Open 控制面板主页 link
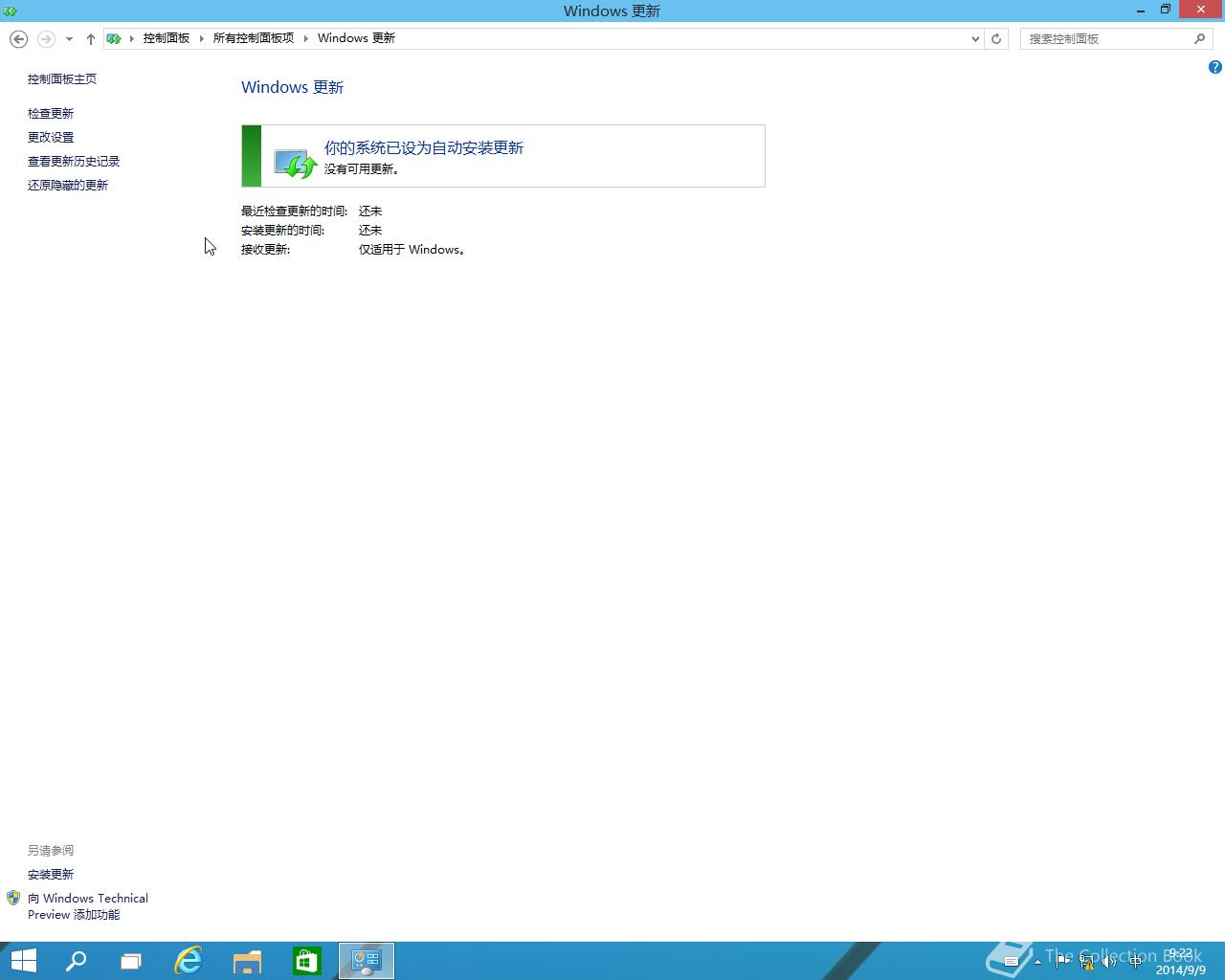 62,79
